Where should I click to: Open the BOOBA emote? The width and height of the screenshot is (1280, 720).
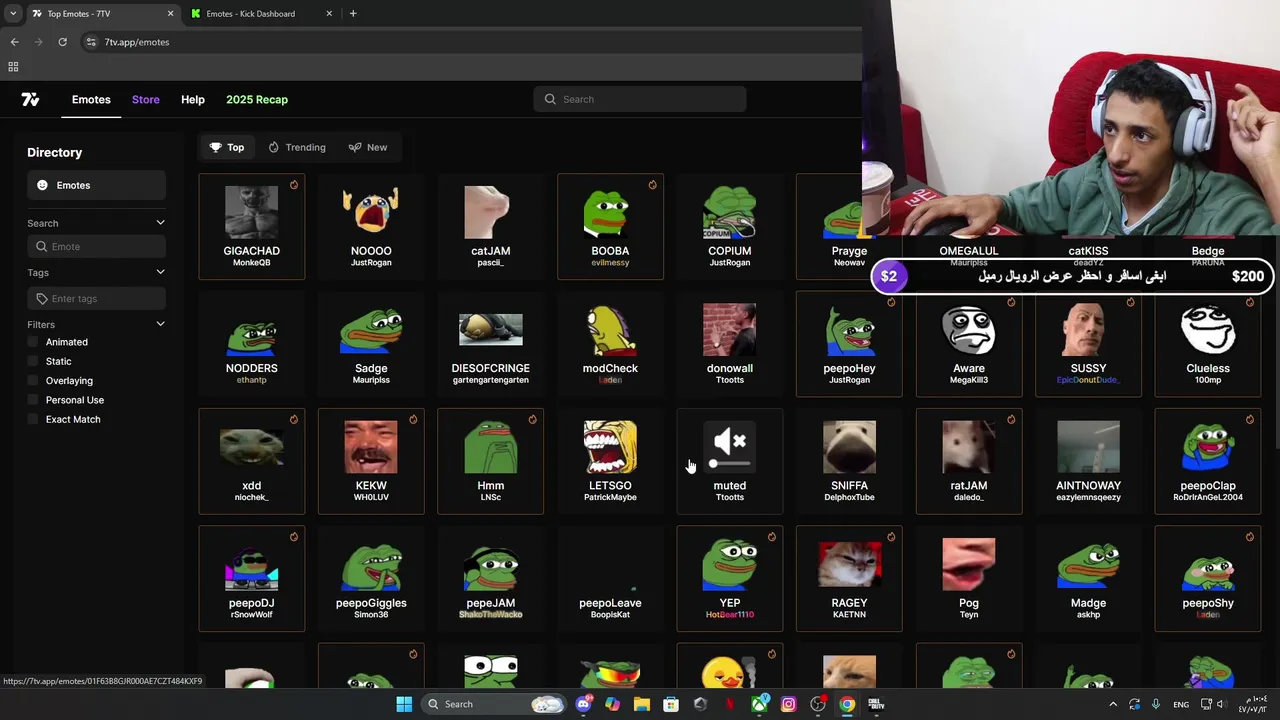[x=610, y=226]
